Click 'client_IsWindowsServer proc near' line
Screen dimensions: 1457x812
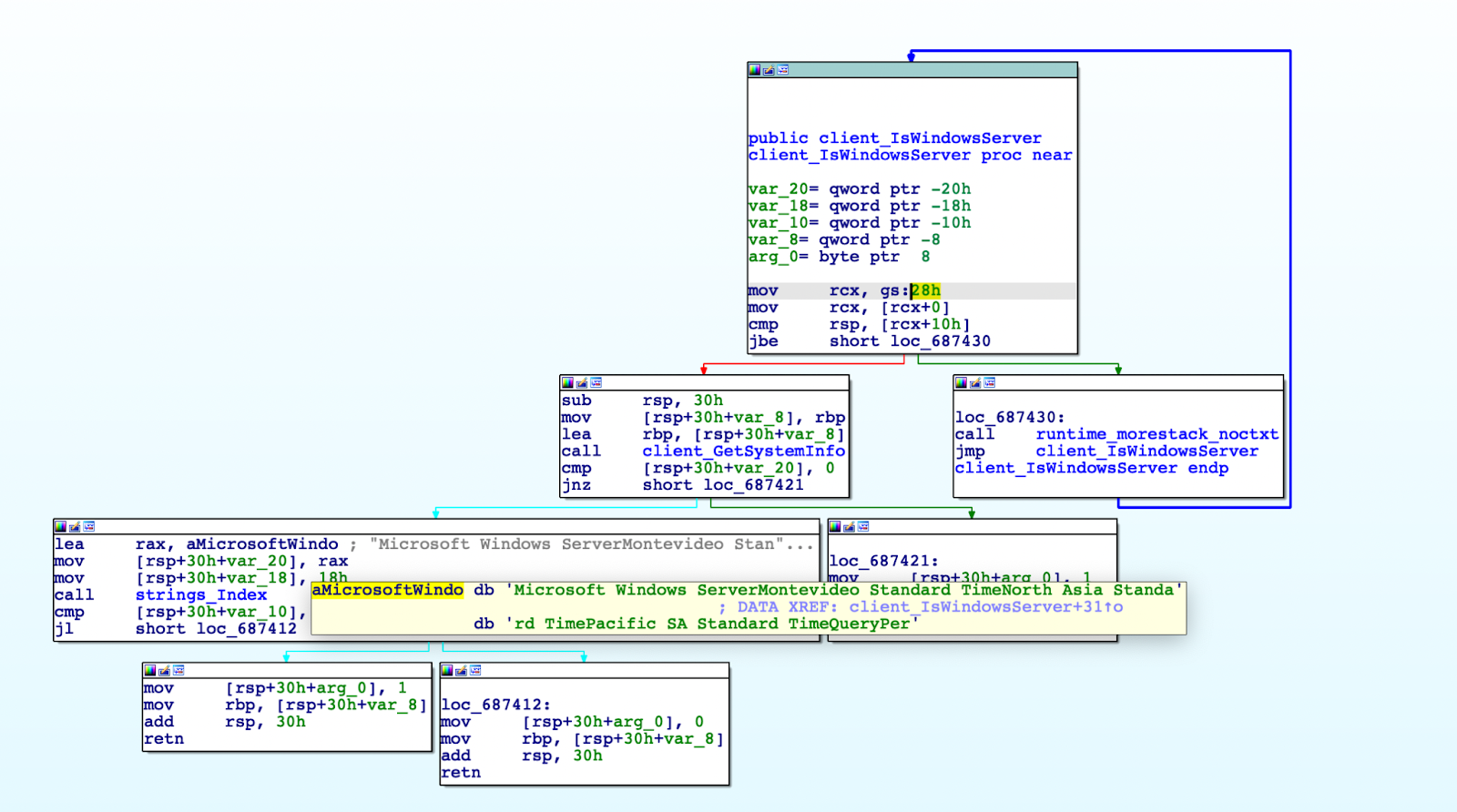[910, 156]
